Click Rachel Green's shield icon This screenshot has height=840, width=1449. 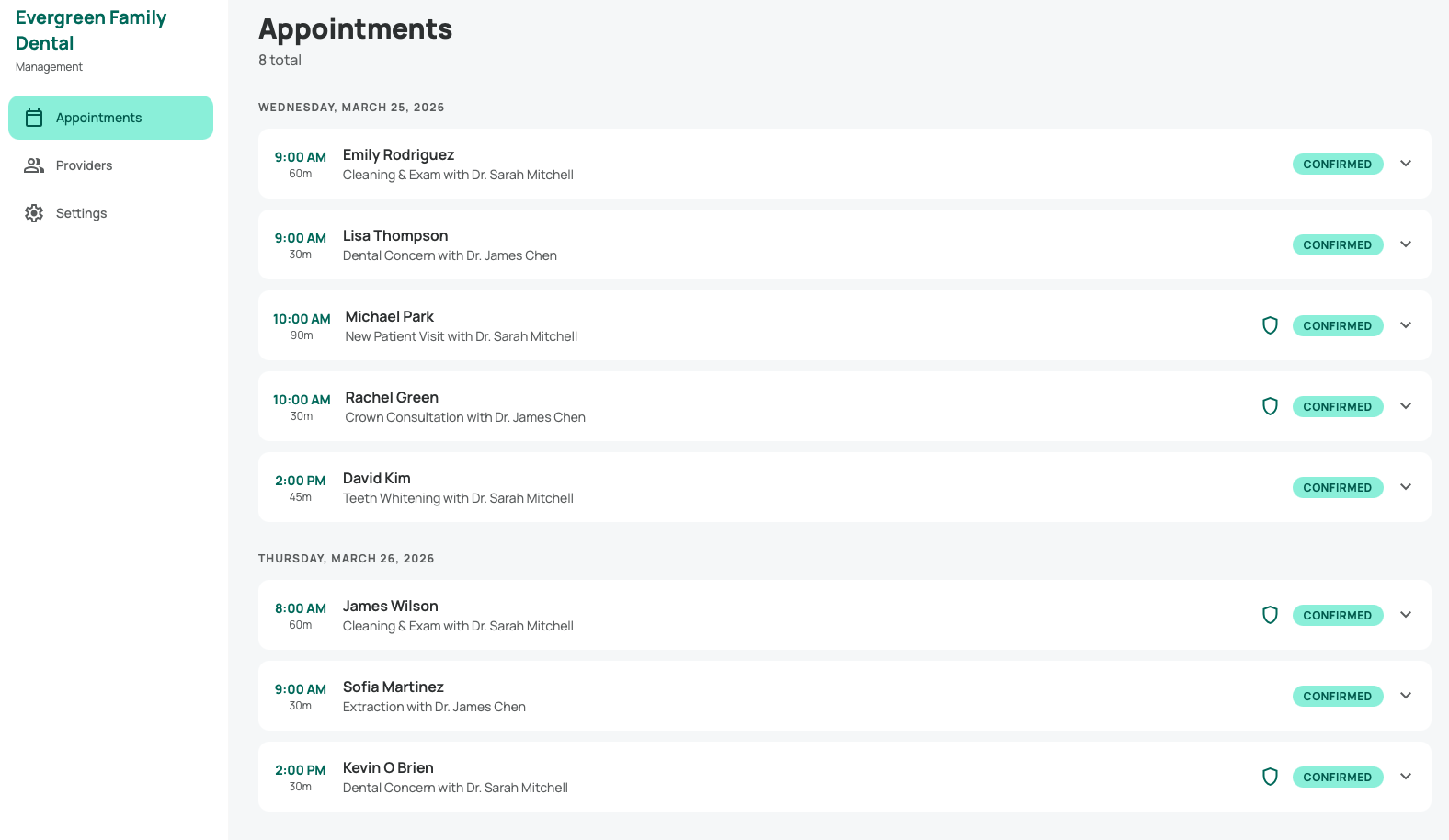(x=1270, y=406)
